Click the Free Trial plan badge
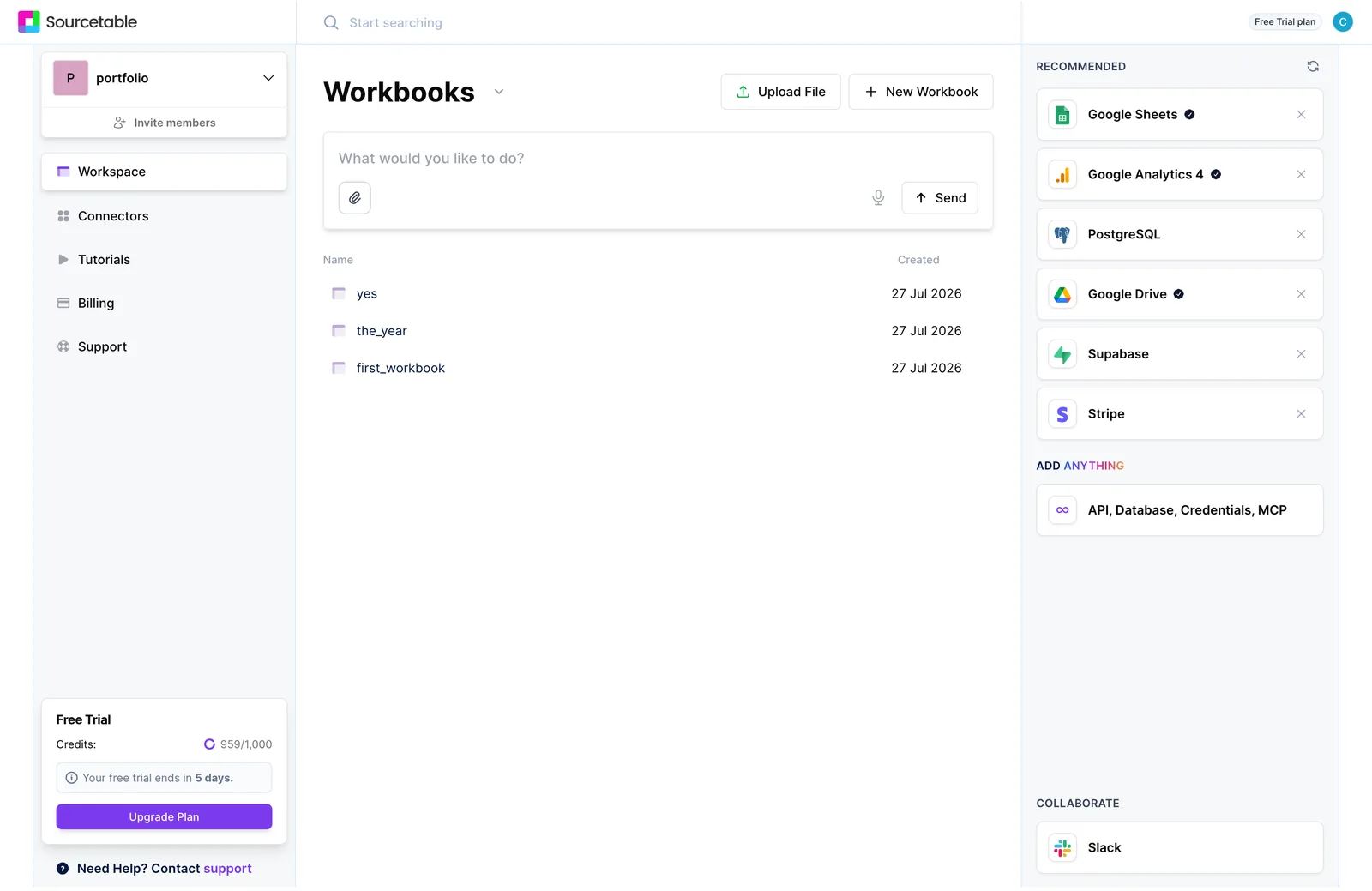The width and height of the screenshot is (1372, 891). (x=1285, y=22)
